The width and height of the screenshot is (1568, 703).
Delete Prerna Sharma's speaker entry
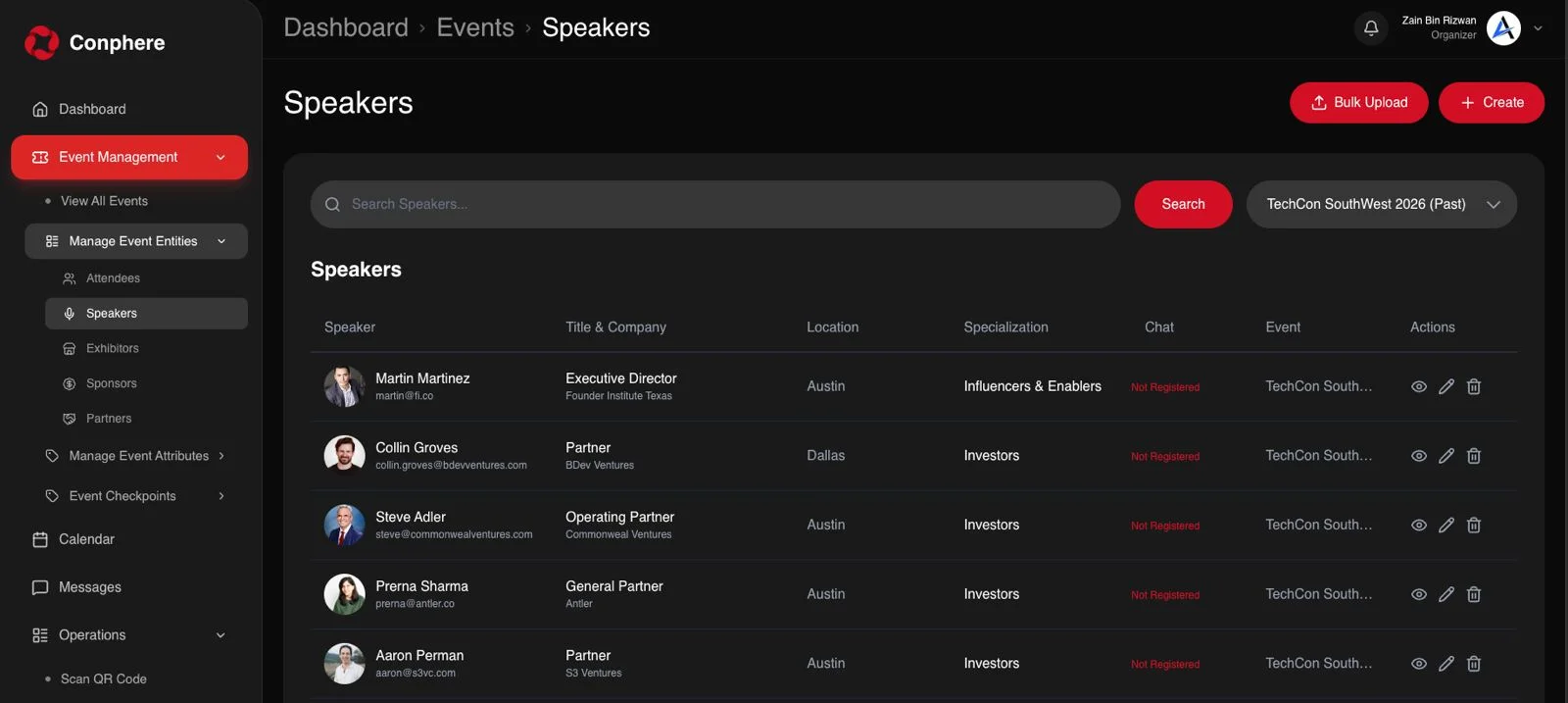pos(1473,594)
